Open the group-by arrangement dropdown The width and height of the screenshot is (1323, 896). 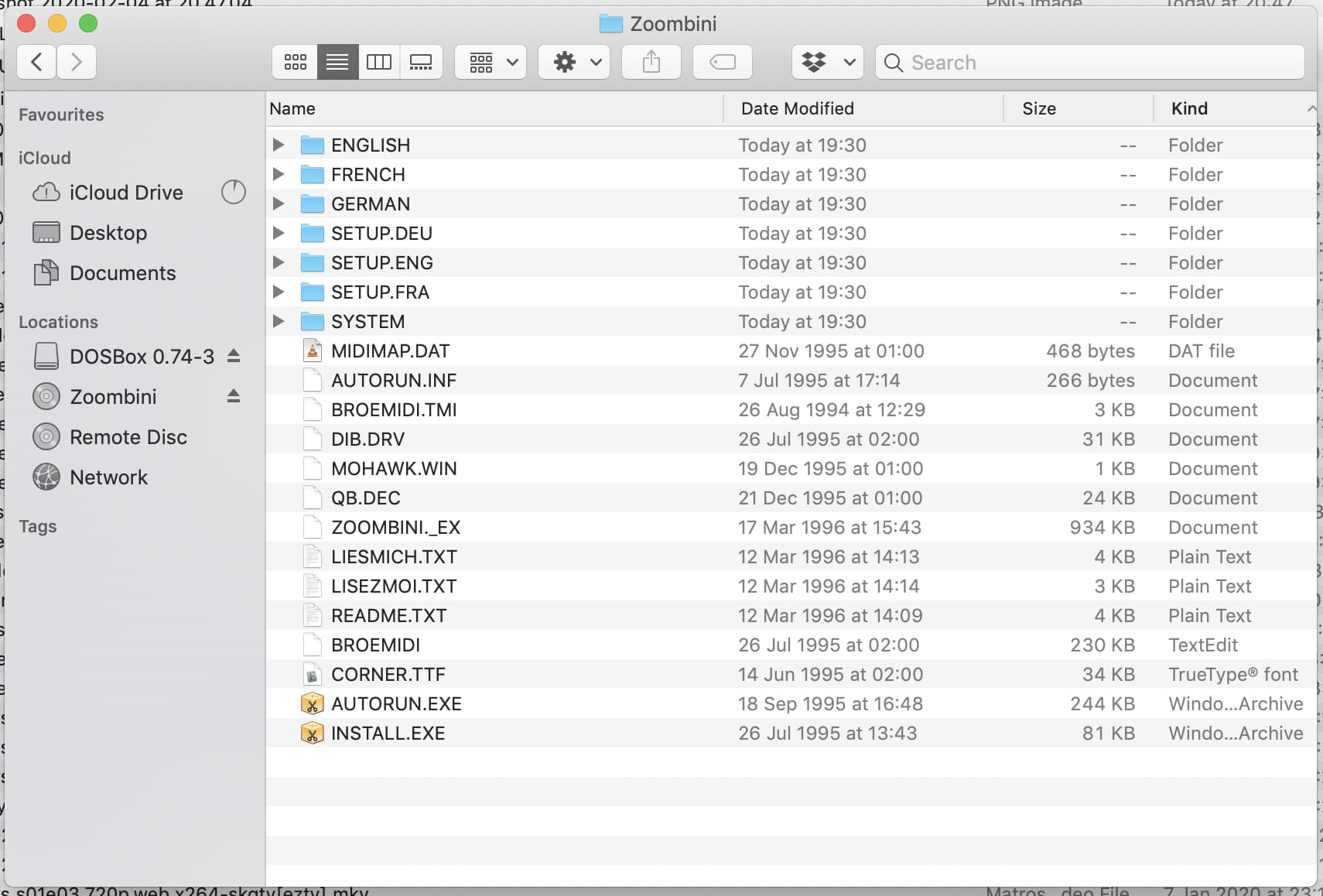491,62
